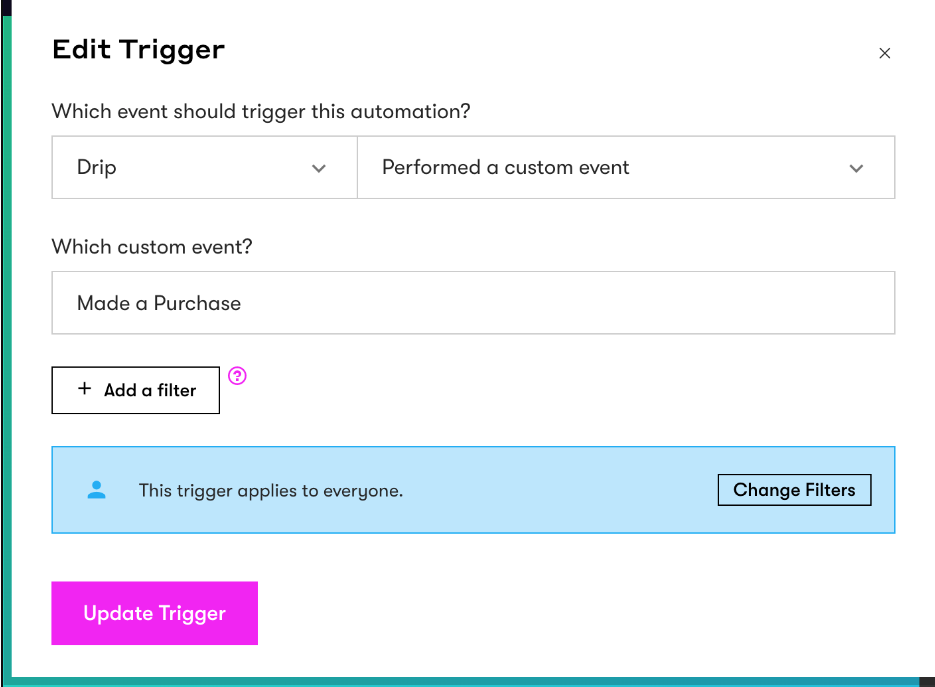935x687 pixels.
Task: Click the blue trigger summary banner
Action: coord(473,489)
